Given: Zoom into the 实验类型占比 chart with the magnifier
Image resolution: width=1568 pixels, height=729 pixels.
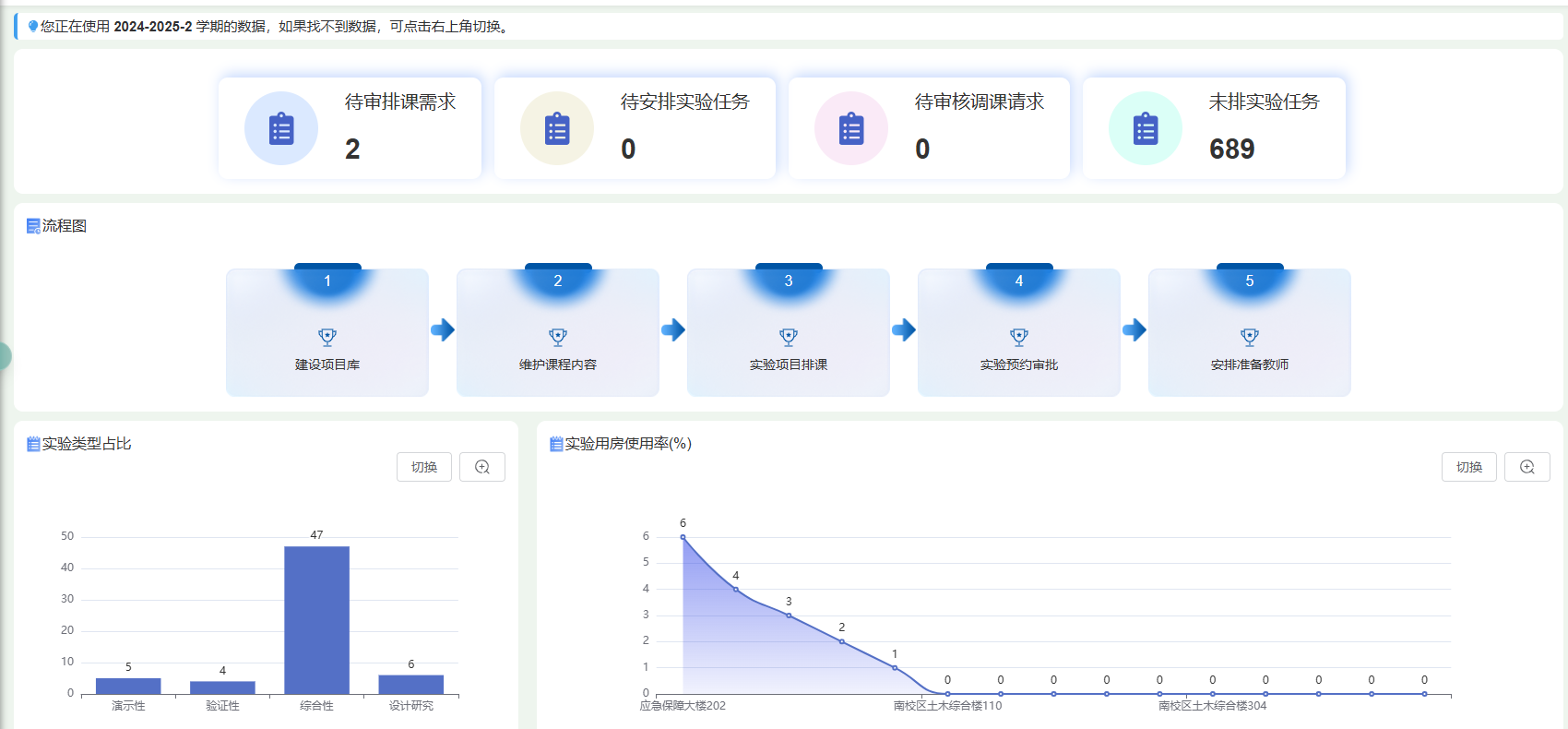Looking at the screenshot, I should (482, 467).
